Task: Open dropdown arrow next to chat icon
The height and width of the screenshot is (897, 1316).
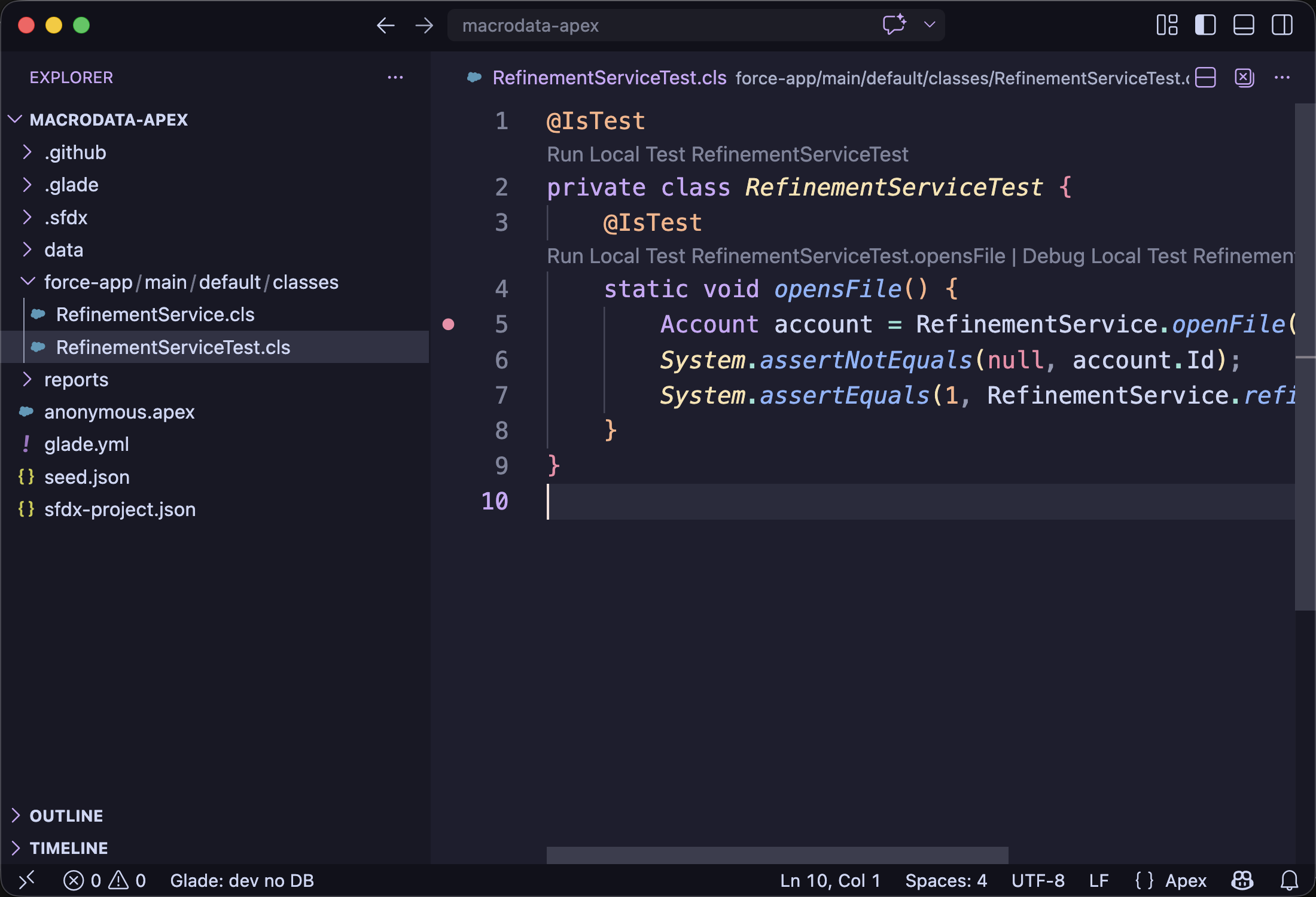Action: [x=930, y=25]
